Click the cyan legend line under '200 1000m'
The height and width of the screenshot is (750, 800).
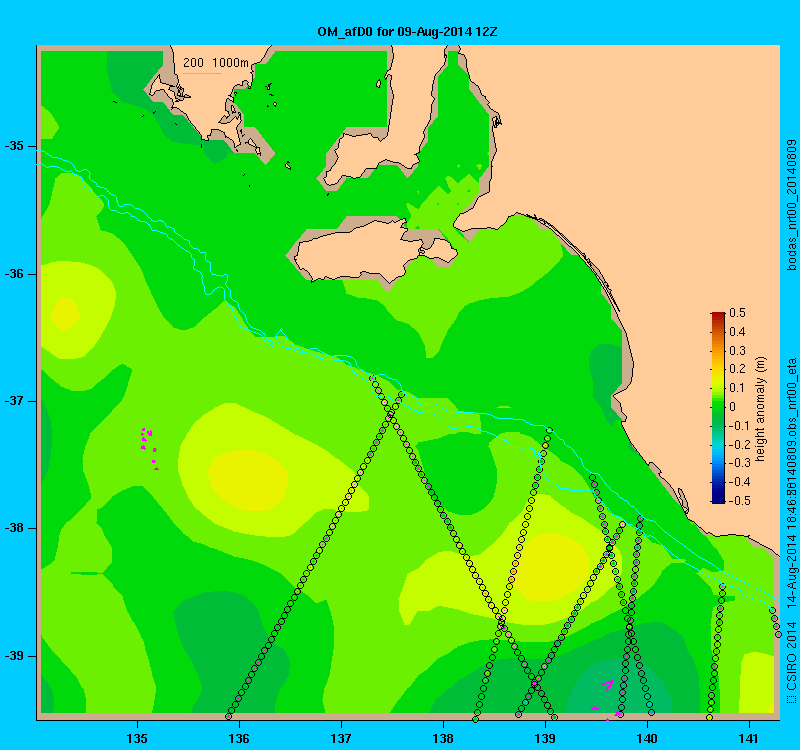click(202, 73)
